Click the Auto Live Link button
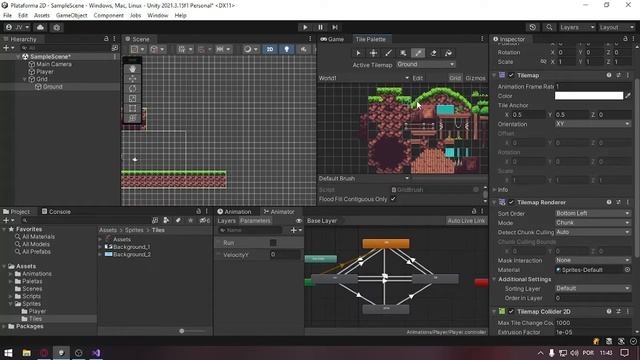The image size is (640, 360). [466, 221]
